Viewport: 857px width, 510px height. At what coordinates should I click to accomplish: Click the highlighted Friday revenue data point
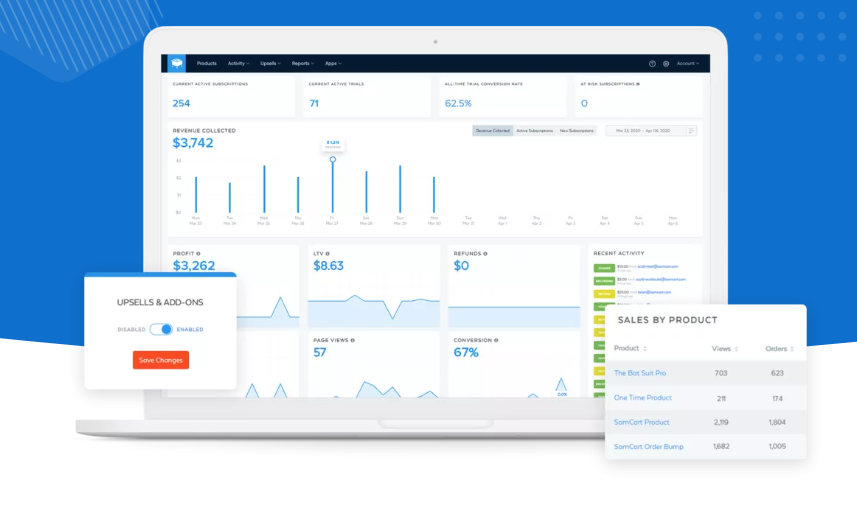tap(332, 160)
